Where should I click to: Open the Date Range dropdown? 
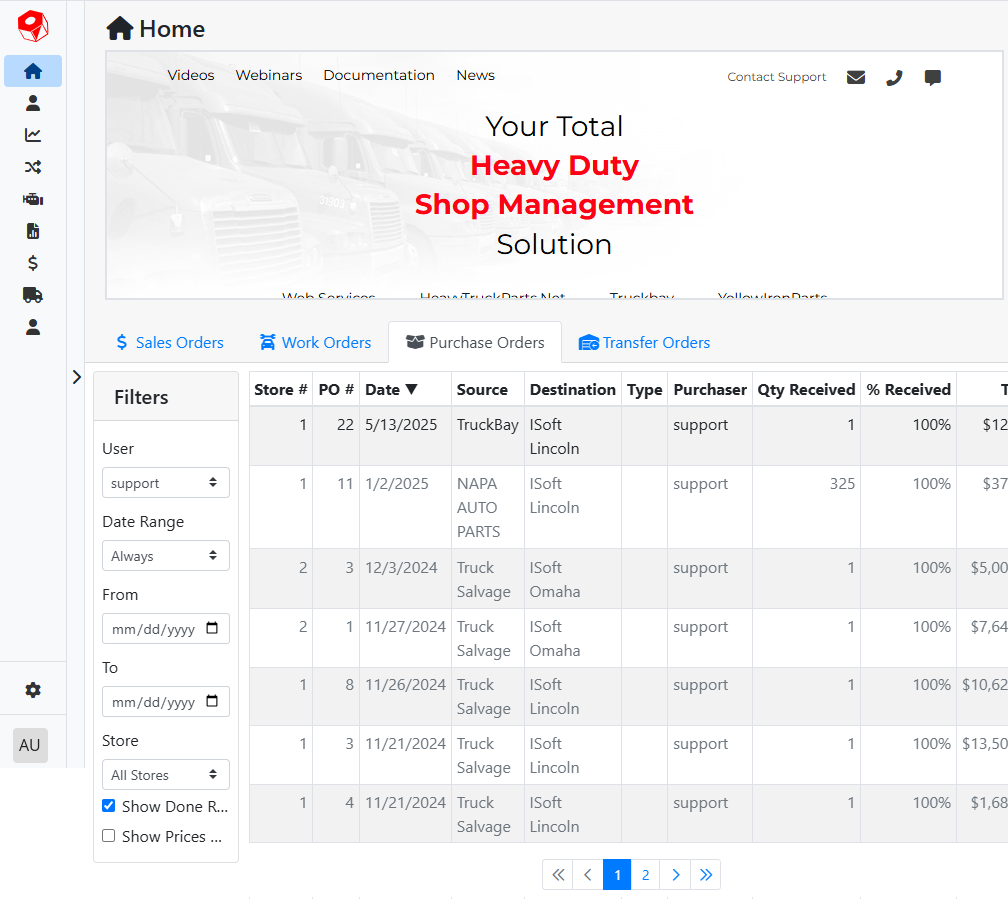pos(165,556)
